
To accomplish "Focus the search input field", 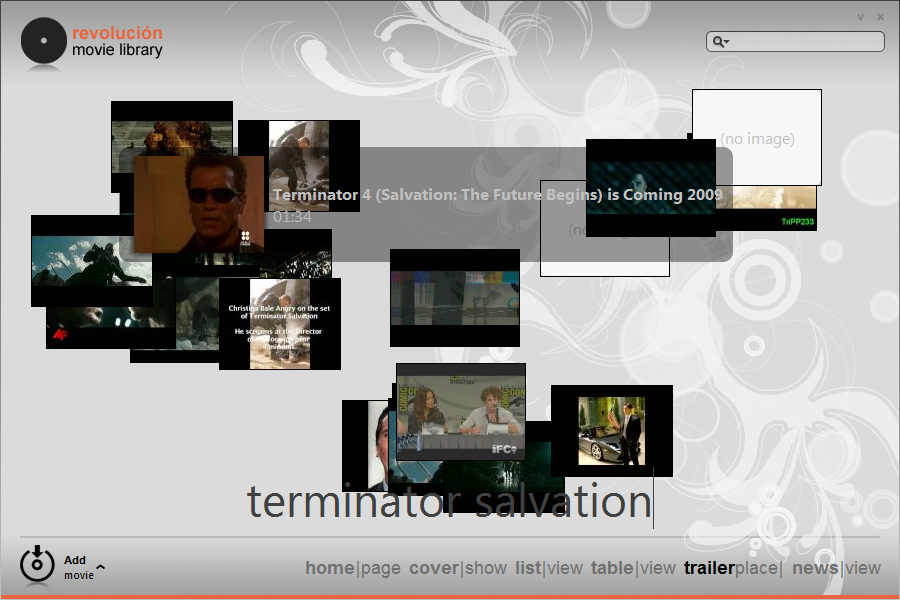I will 795,42.
